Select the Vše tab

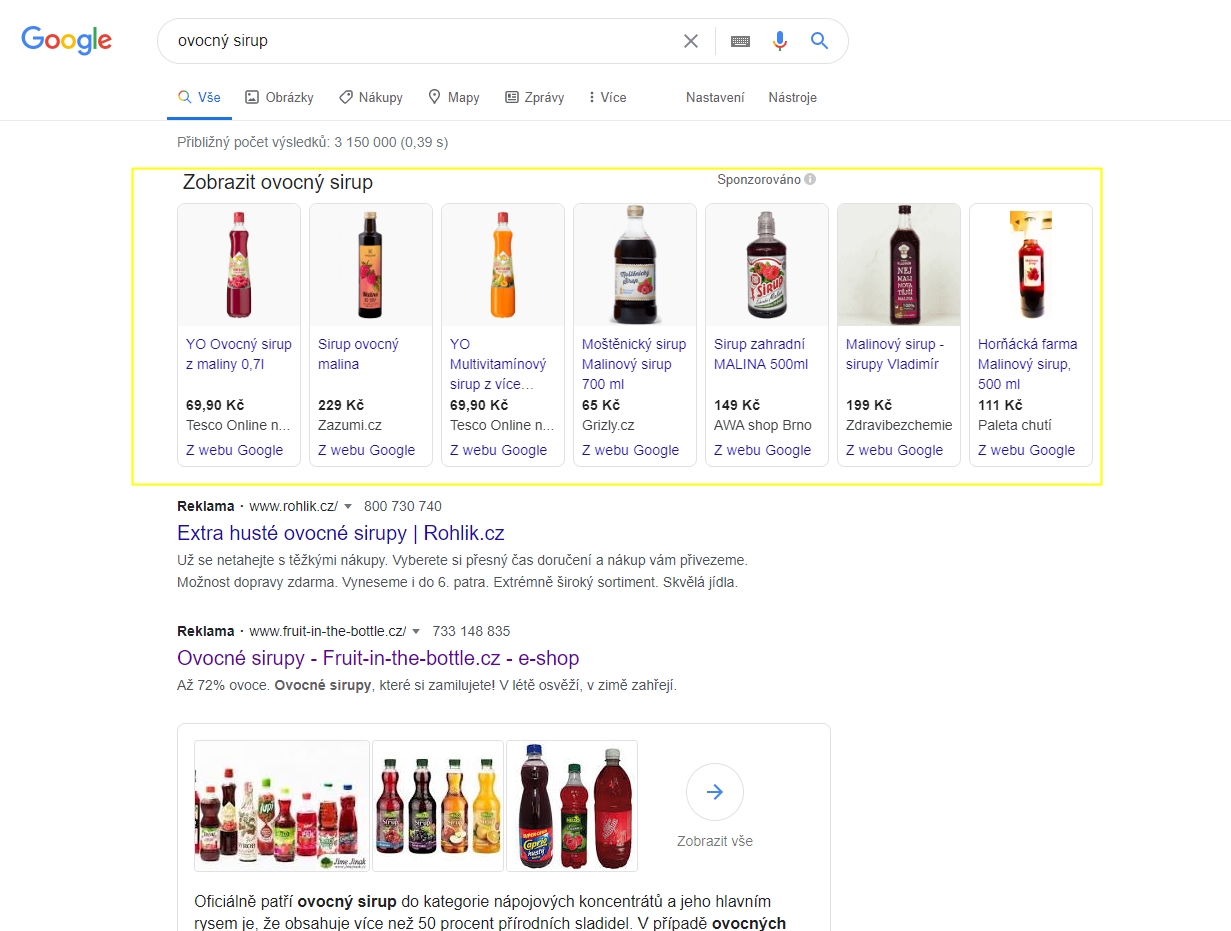point(199,97)
